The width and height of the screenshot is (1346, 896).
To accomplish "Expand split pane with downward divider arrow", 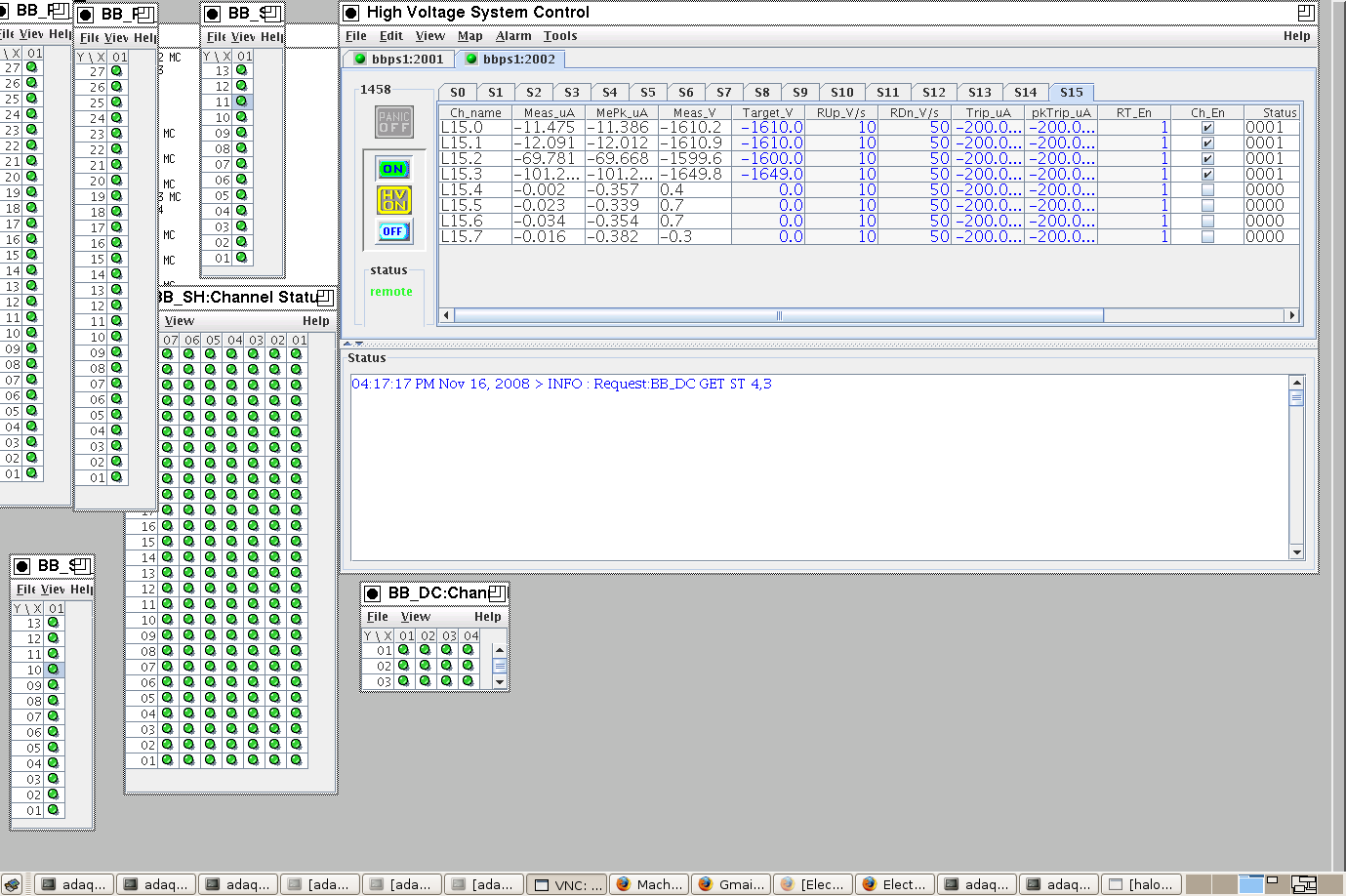I will (359, 344).
